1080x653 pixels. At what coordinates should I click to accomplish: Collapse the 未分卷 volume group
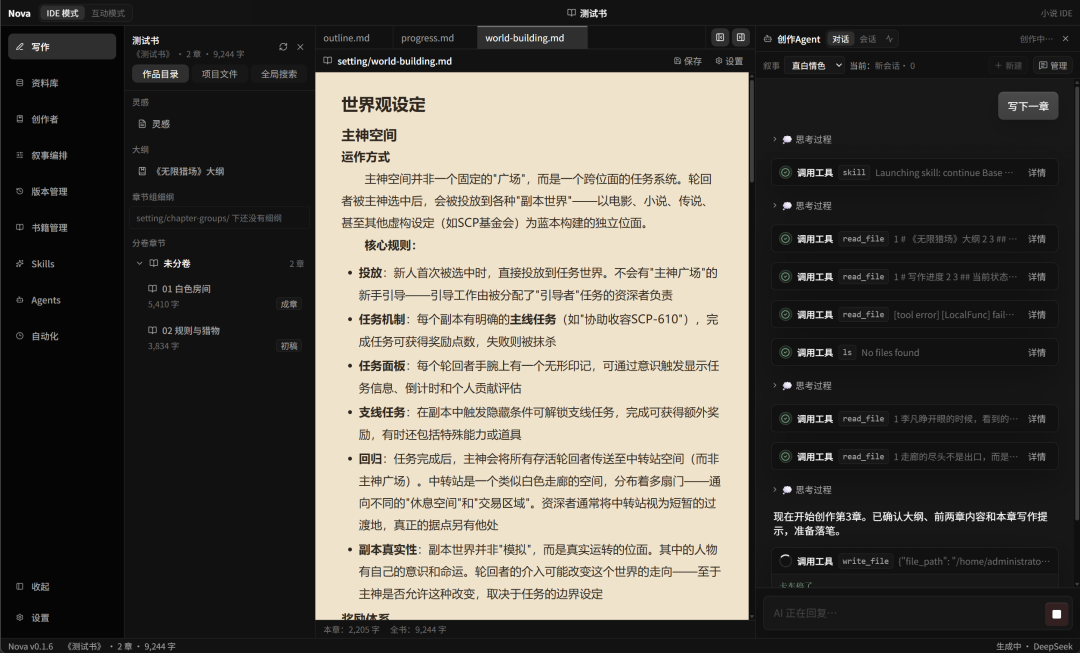click(139, 263)
